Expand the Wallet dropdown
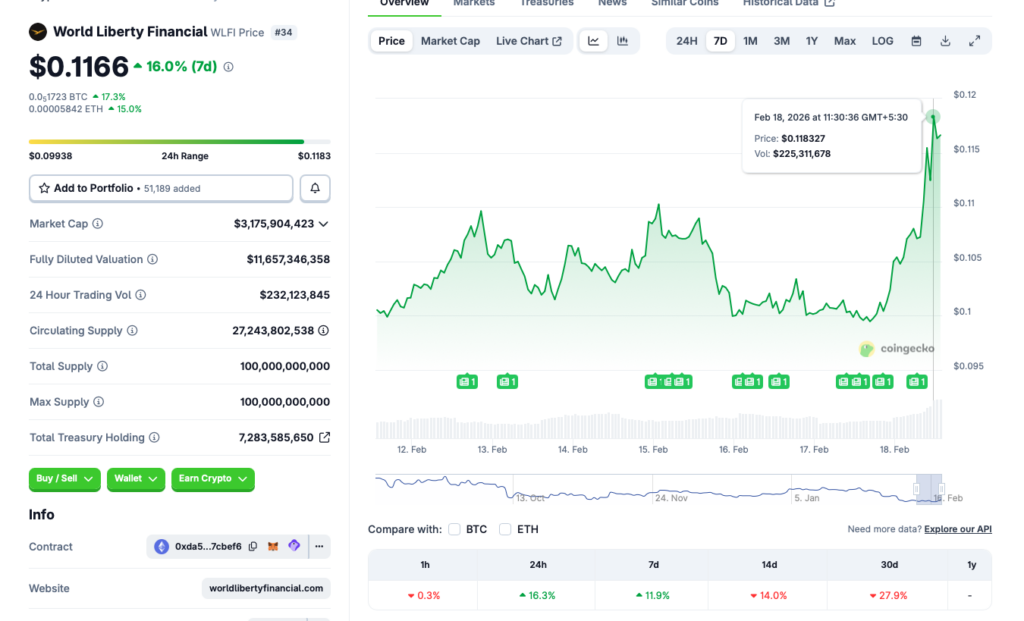Screen dimensions: 1024x621 [x=135, y=479]
